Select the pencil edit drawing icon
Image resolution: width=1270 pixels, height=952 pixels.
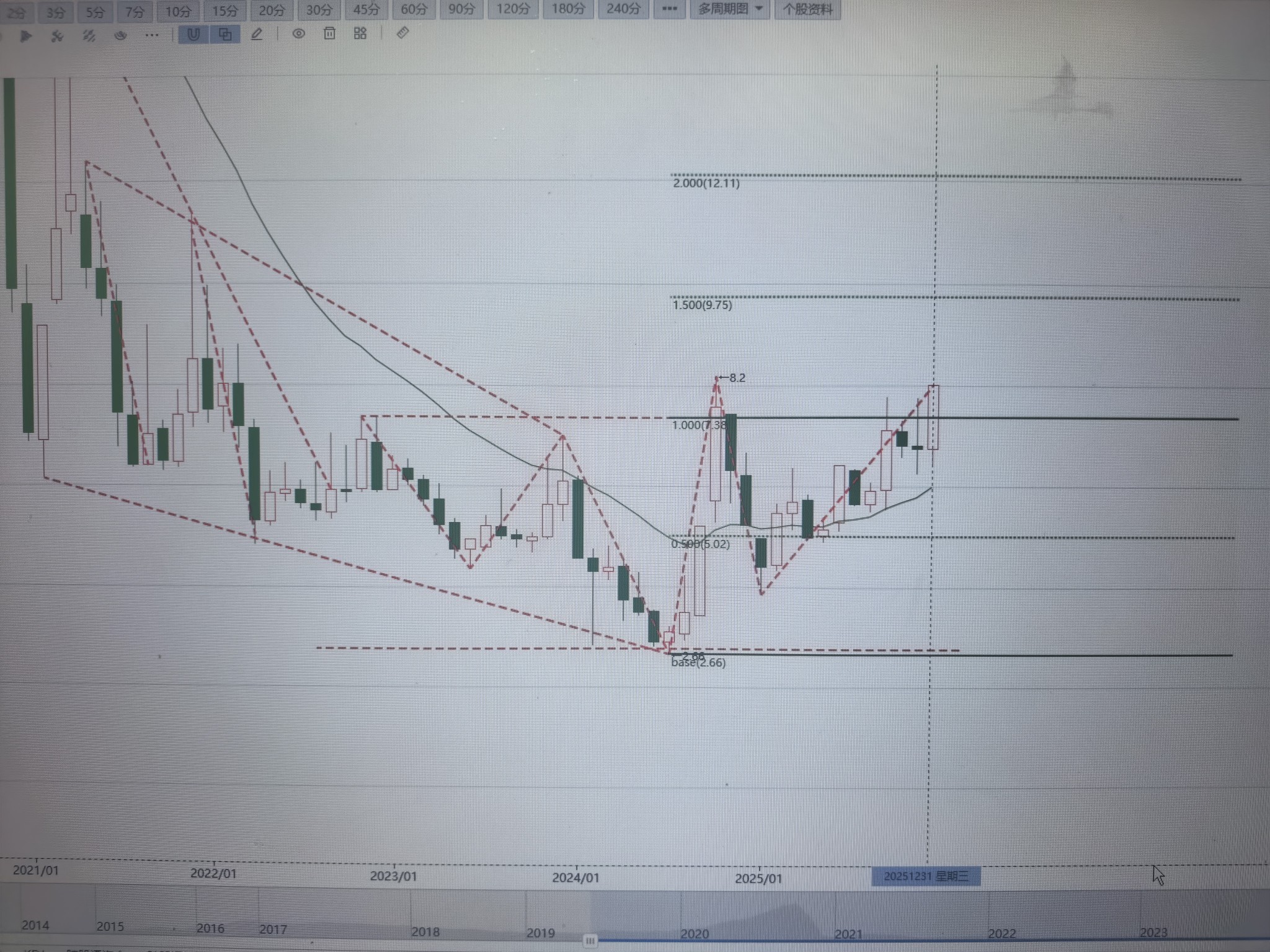tap(257, 34)
